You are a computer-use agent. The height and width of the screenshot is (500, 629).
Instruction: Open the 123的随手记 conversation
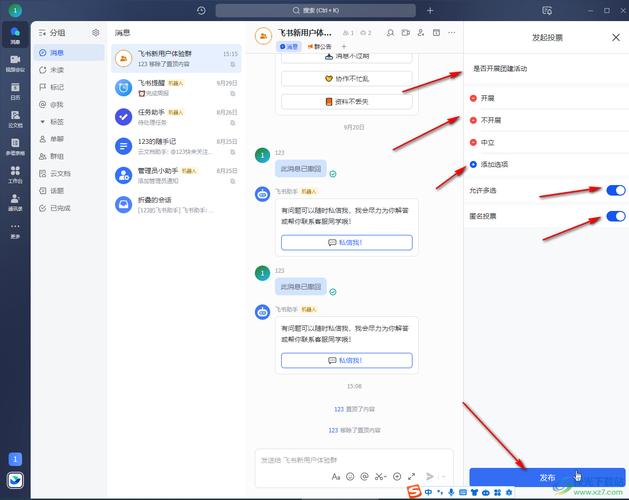(176, 146)
